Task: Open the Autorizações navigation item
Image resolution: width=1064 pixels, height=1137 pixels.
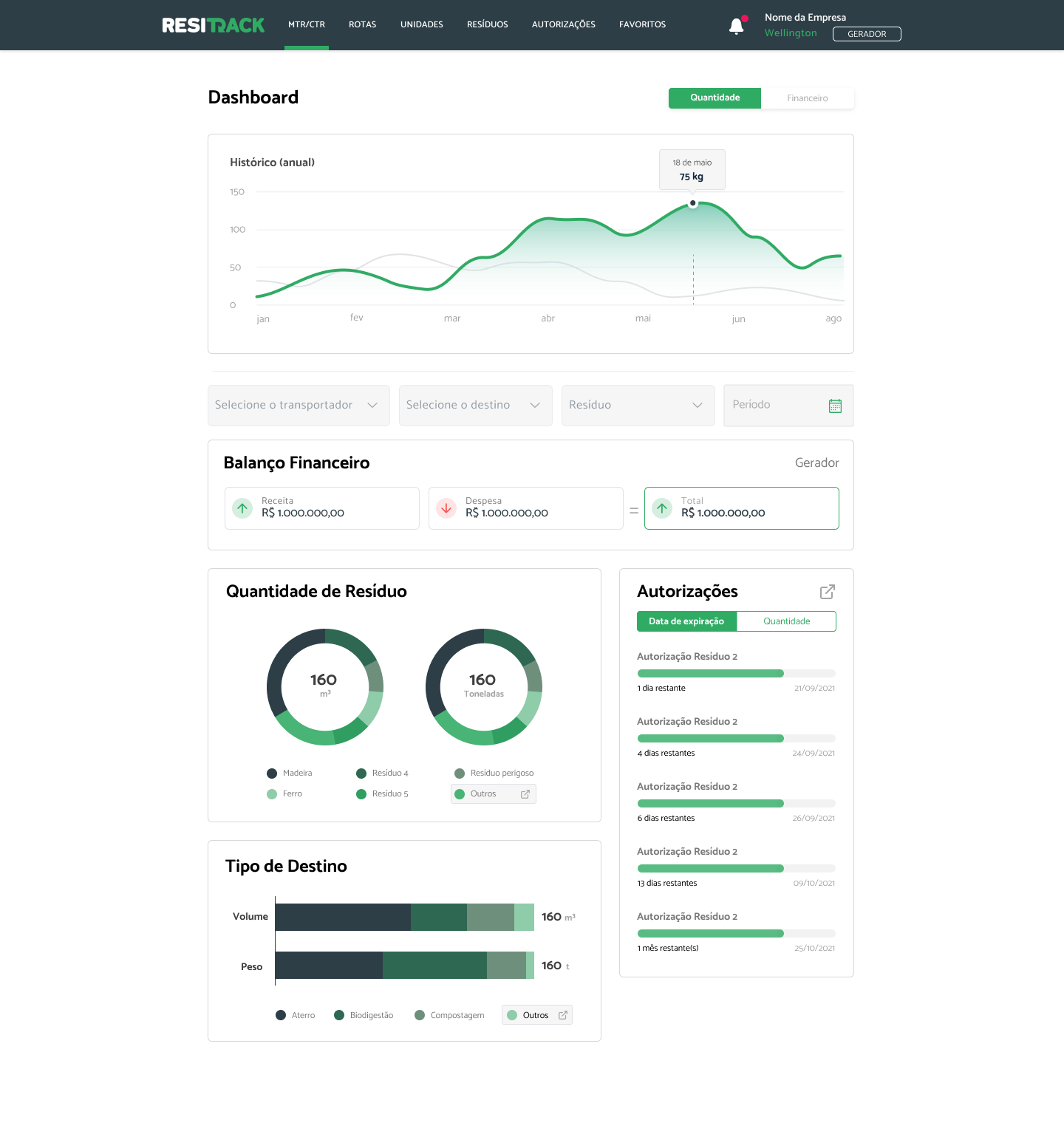Action: click(563, 24)
